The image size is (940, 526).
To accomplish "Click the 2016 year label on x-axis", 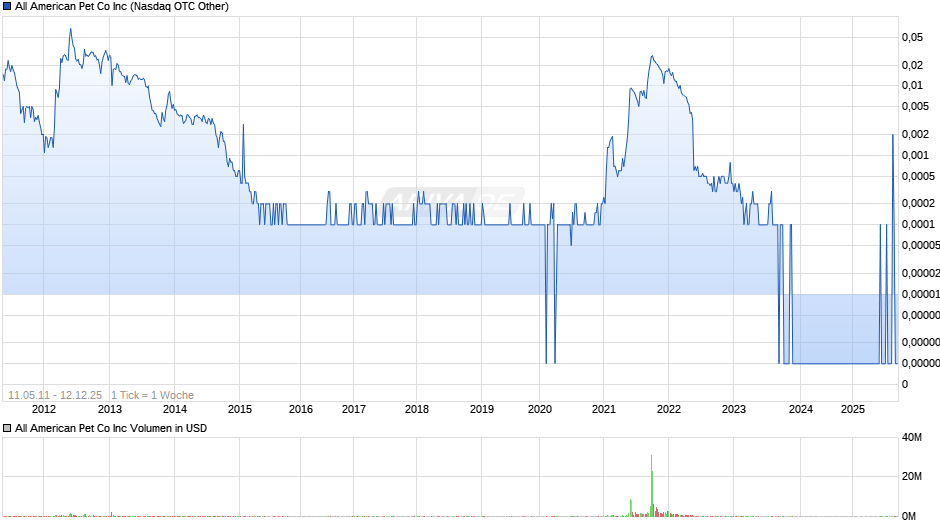I will 301,409.
